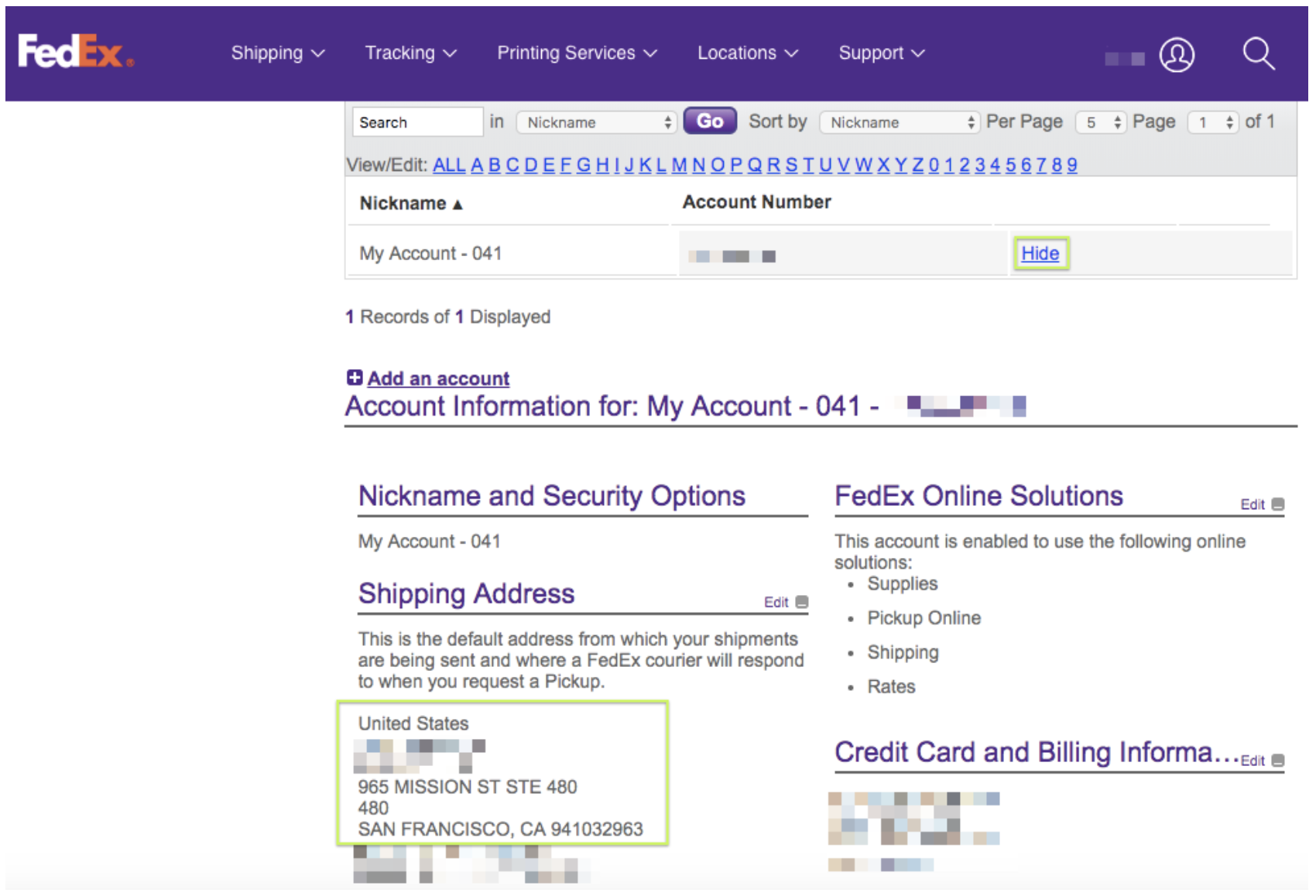Viewport: 1316px width, 896px height.
Task: Click United States in shipping address
Action: pos(413,723)
